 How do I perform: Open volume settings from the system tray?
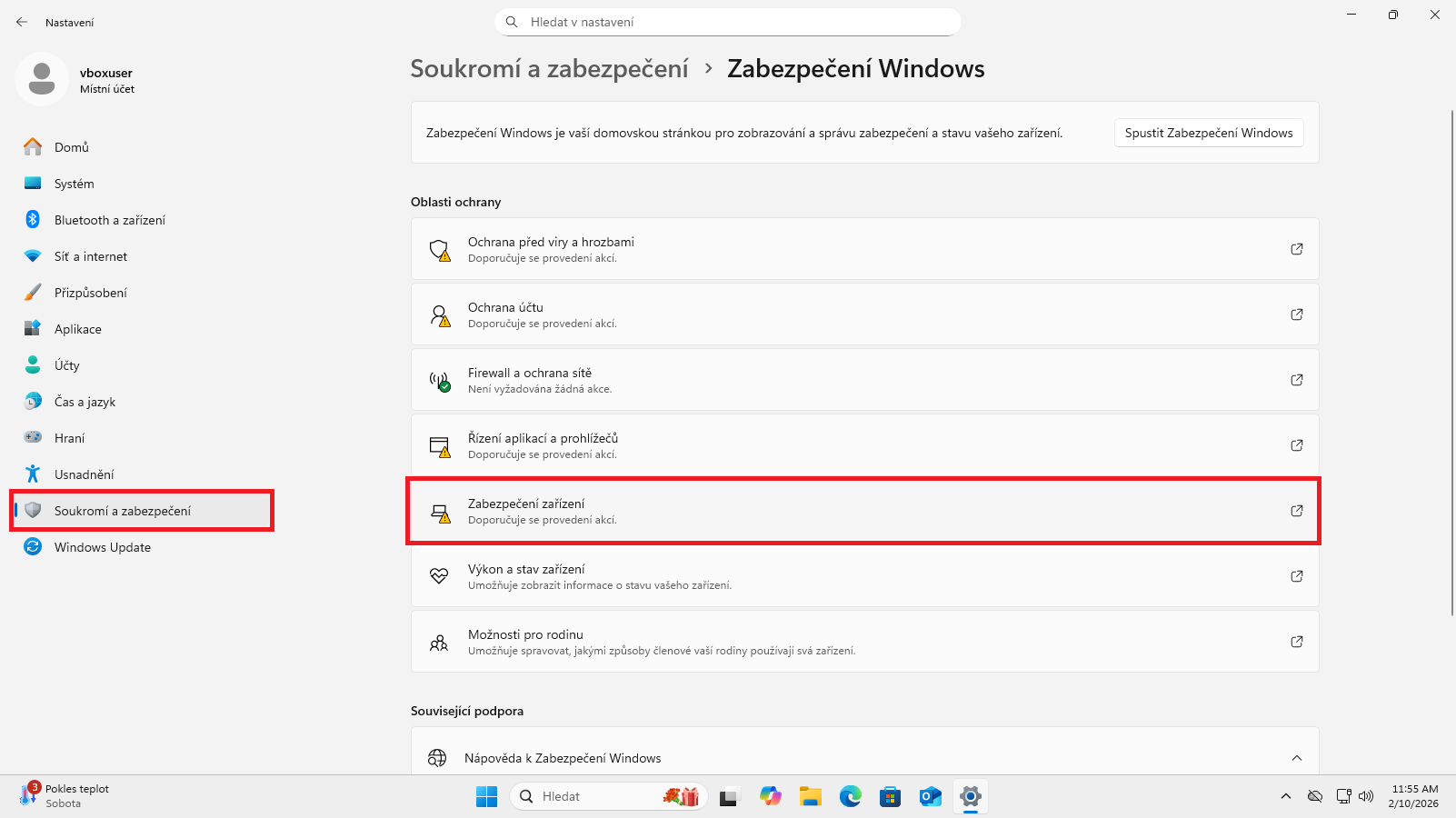[1367, 796]
